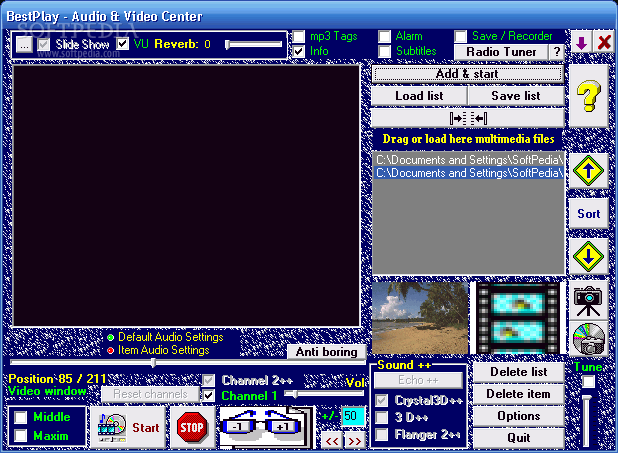Screen dimensions: 618x453
Task: Click the Load list button
Action: point(419,96)
